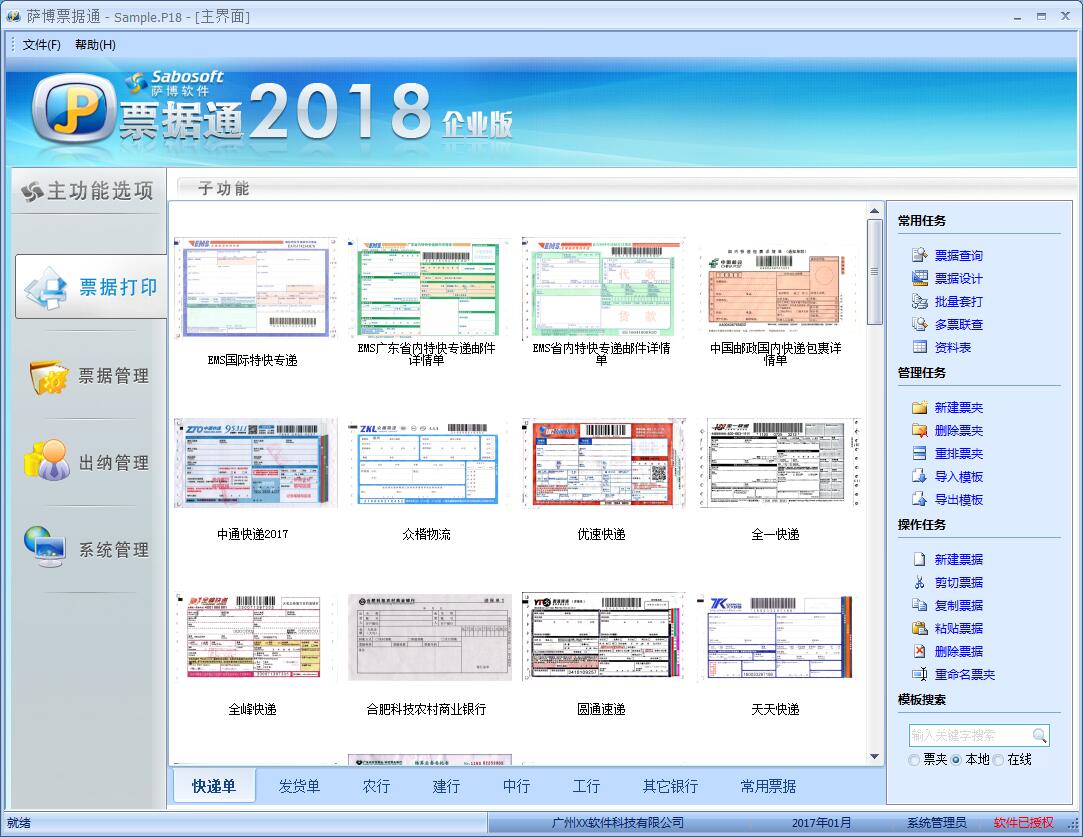1083x837 pixels.
Task: Click the 导出模板 icon
Action: click(x=919, y=499)
